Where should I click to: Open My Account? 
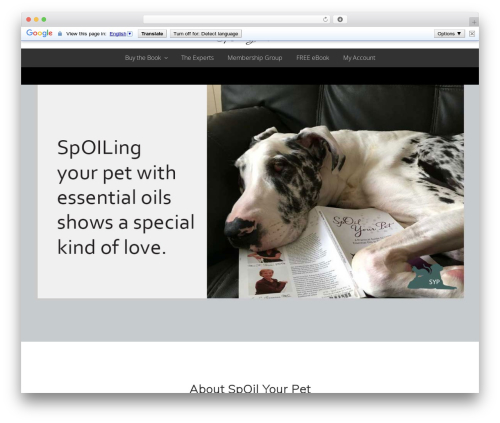coord(359,58)
